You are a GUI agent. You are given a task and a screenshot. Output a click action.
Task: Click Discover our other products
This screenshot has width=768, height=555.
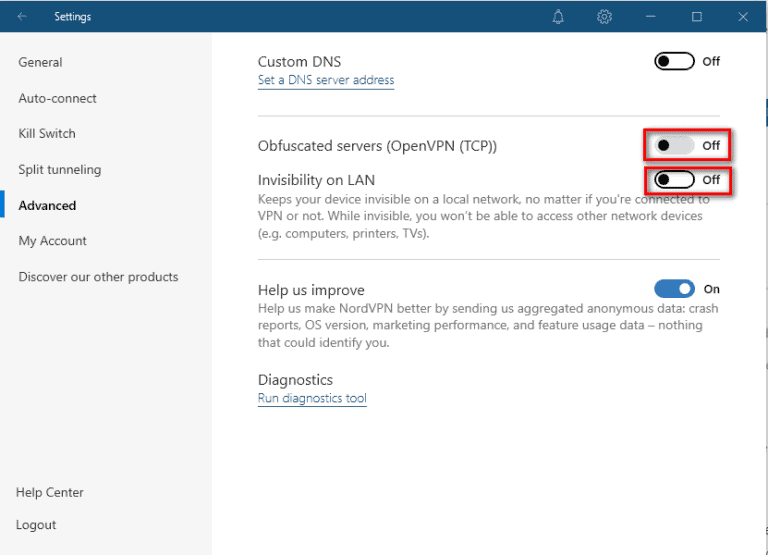98,276
